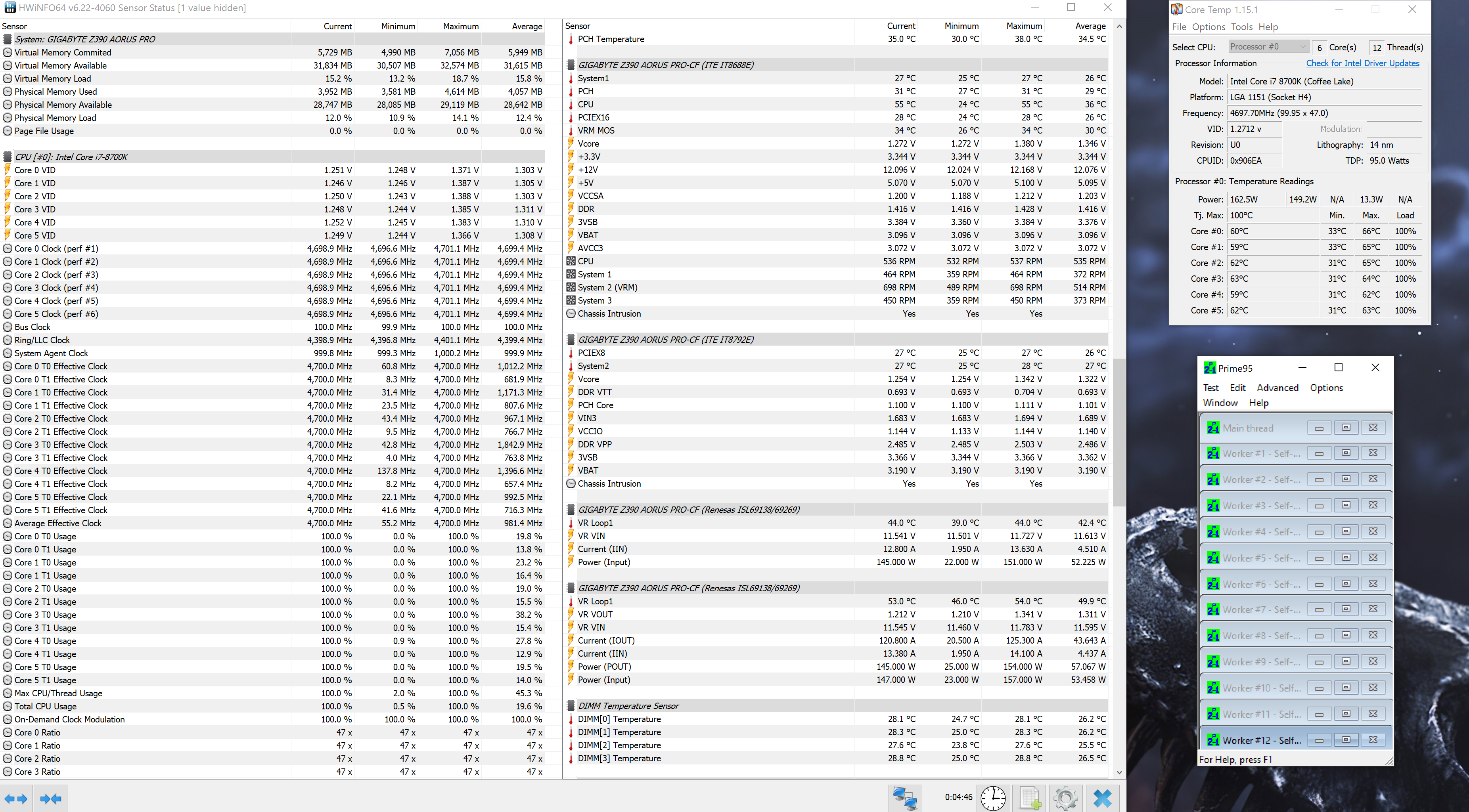The width and height of the screenshot is (1469, 812).
Task: Open Core Temp Tools menu
Action: 1241,27
